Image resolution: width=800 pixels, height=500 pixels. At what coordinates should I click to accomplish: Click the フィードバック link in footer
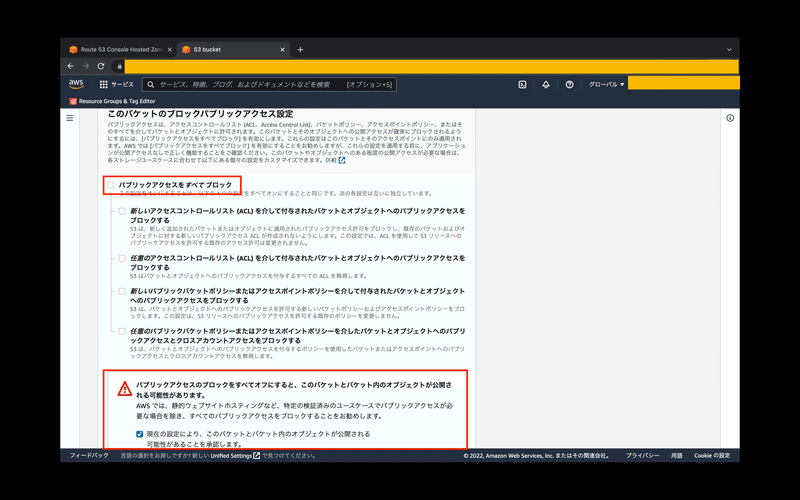tap(89, 456)
